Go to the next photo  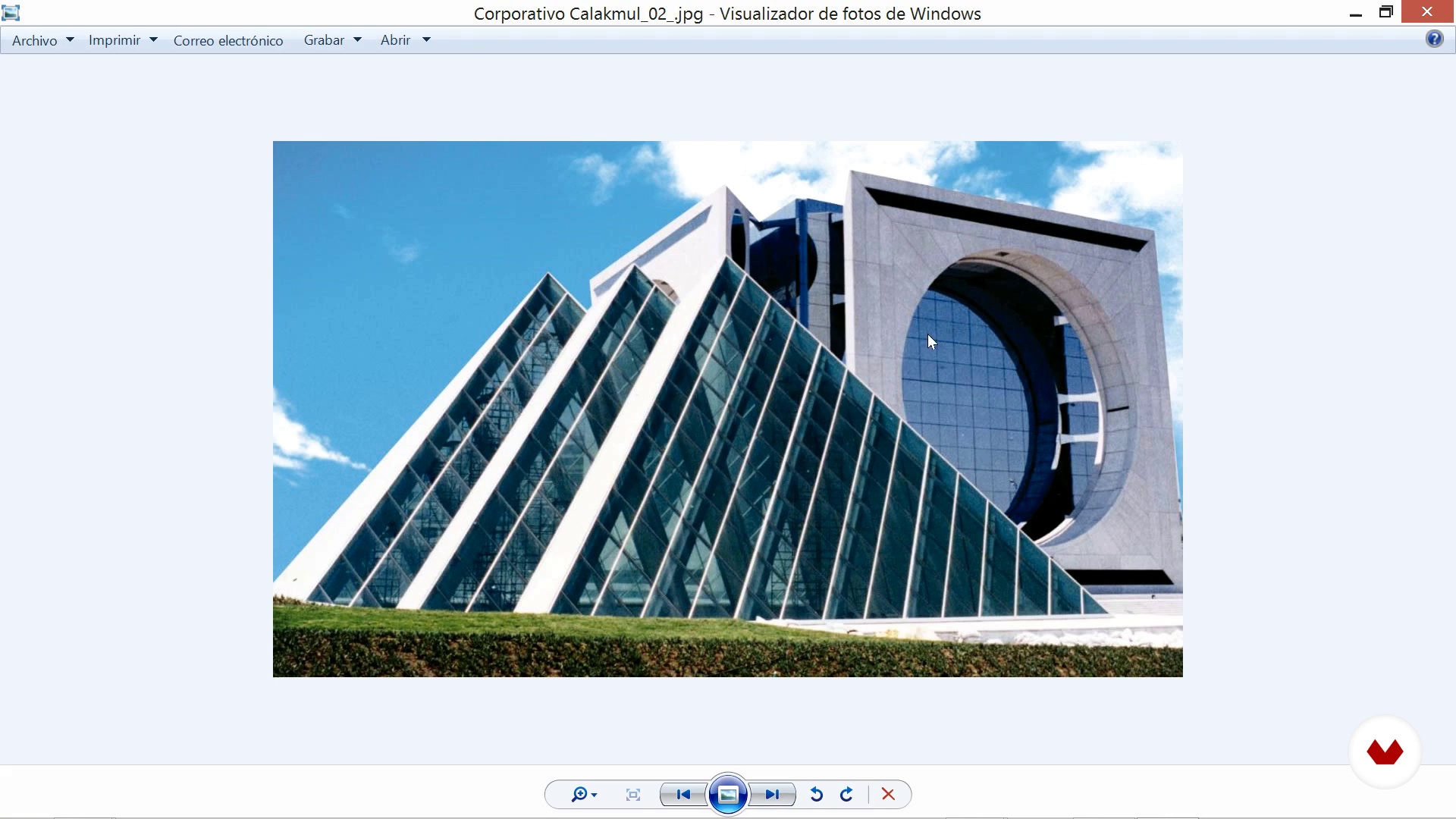[773, 795]
